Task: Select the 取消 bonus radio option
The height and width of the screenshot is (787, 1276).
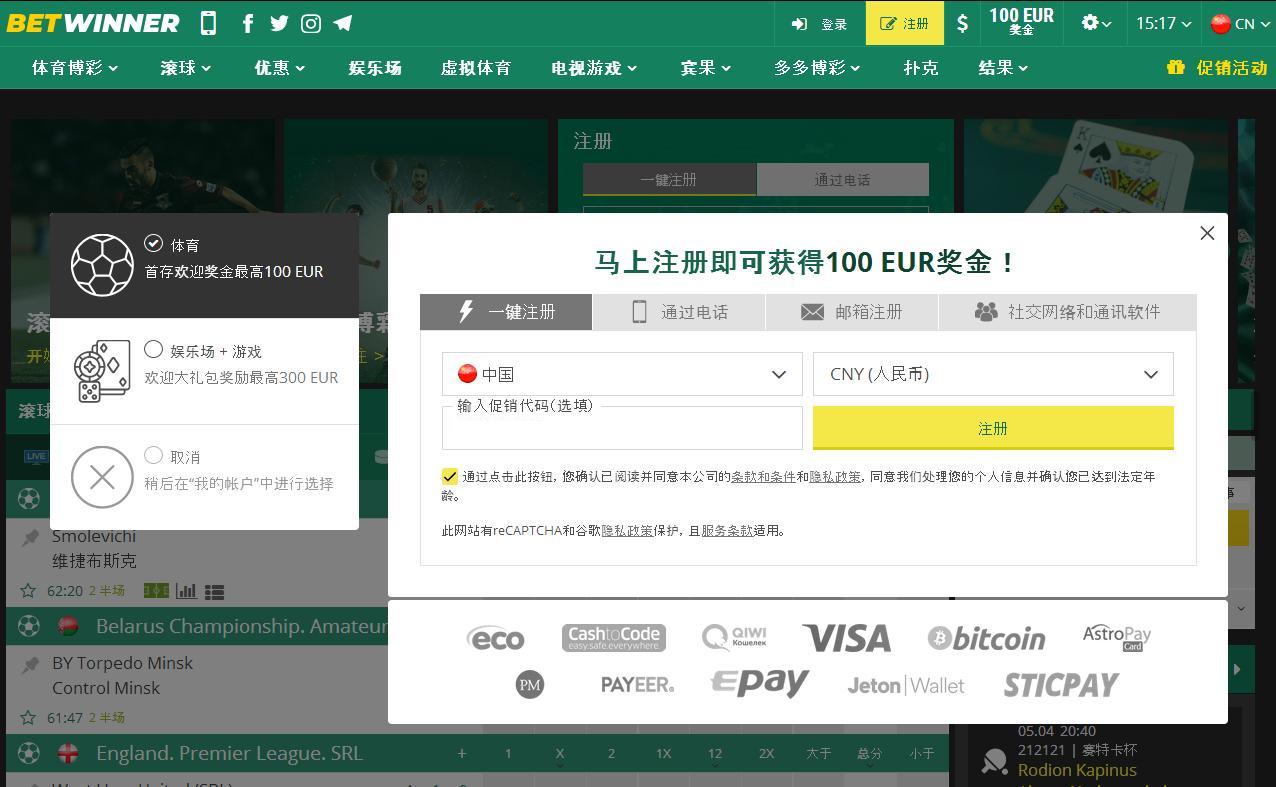Action: pyautogui.click(x=153, y=455)
